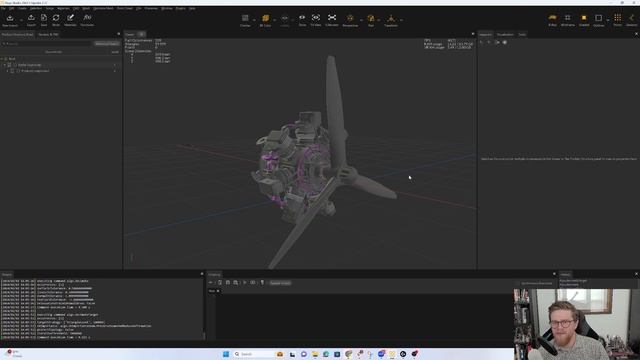Click the fourth Scripting toolbar icon
The image size is (640, 360).
pos(236,282)
